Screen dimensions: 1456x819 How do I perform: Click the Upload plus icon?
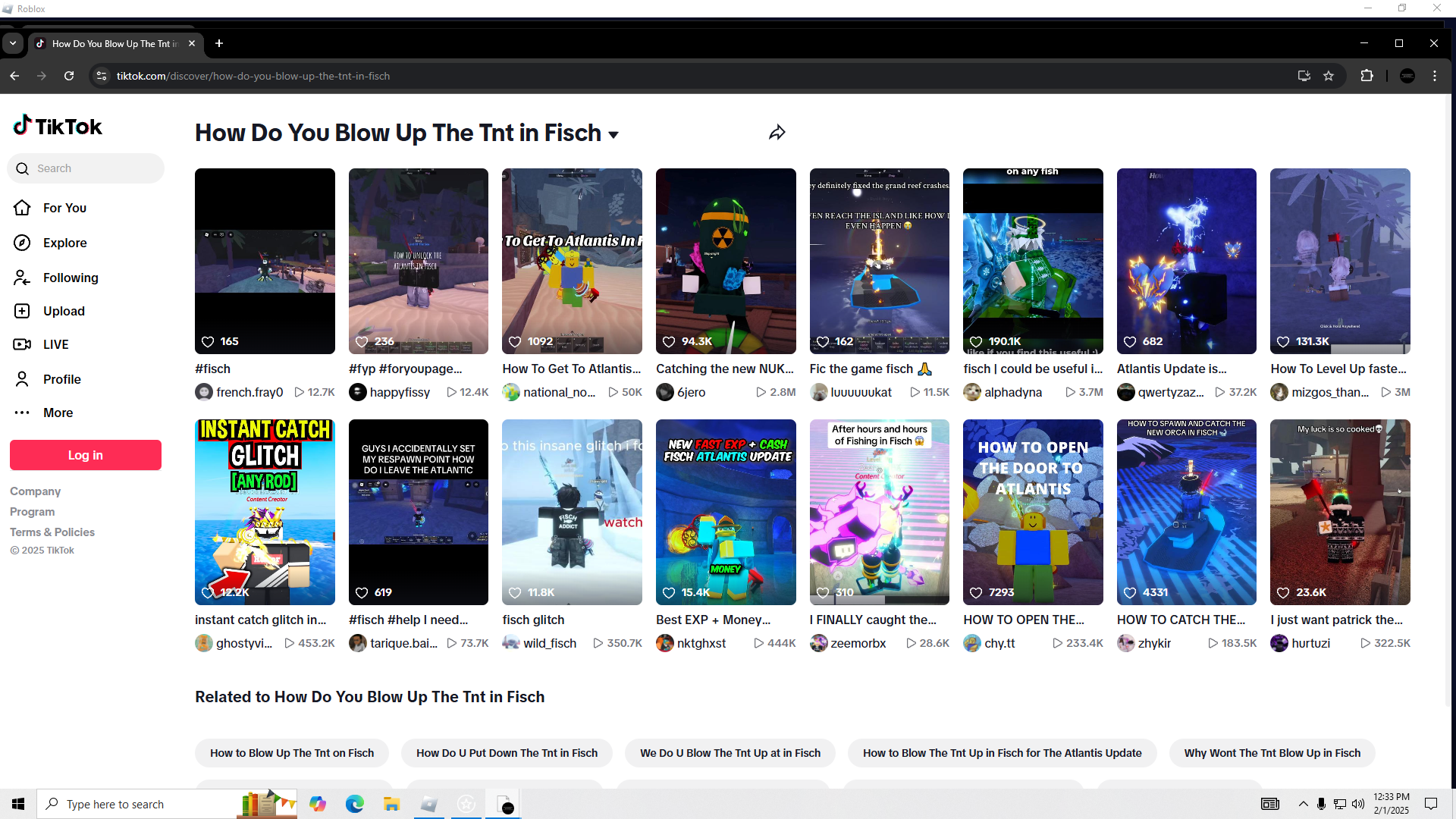(22, 311)
